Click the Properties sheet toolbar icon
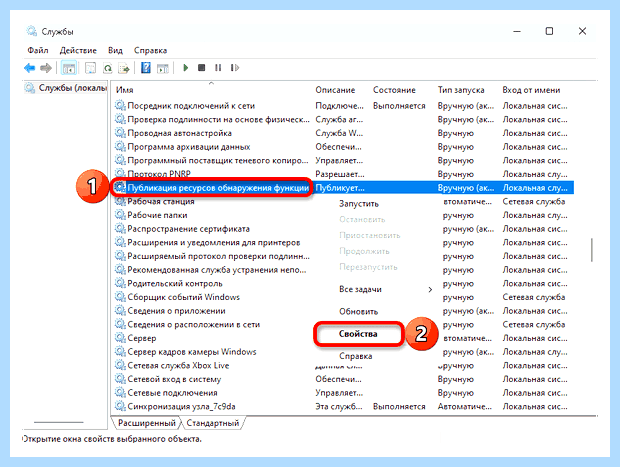 click(91, 68)
